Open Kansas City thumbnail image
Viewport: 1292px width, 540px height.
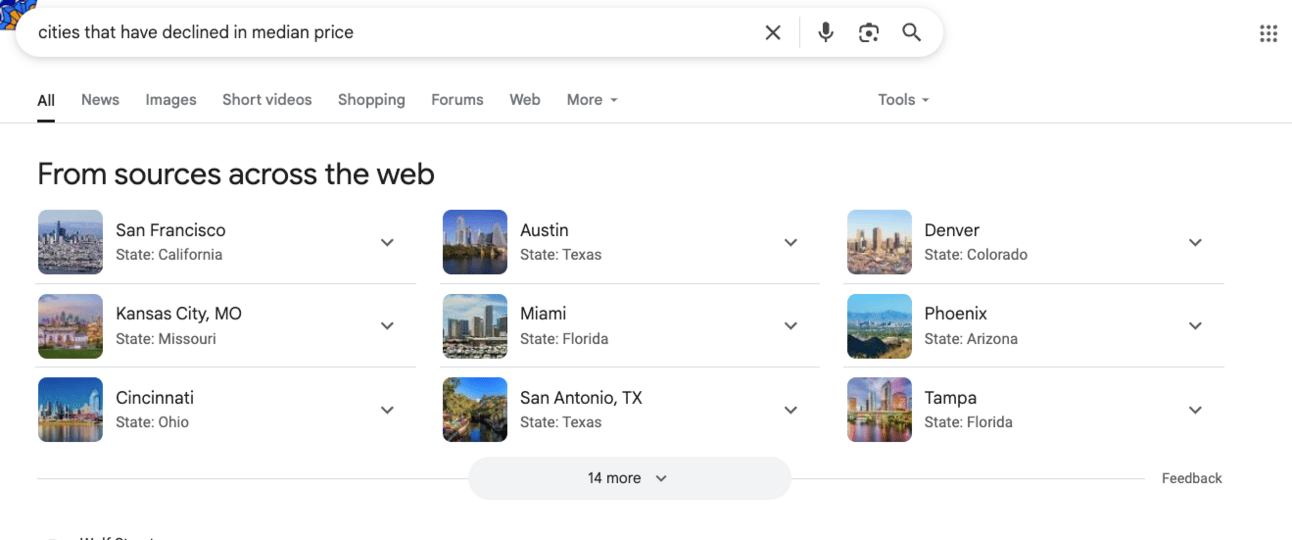tap(70, 326)
